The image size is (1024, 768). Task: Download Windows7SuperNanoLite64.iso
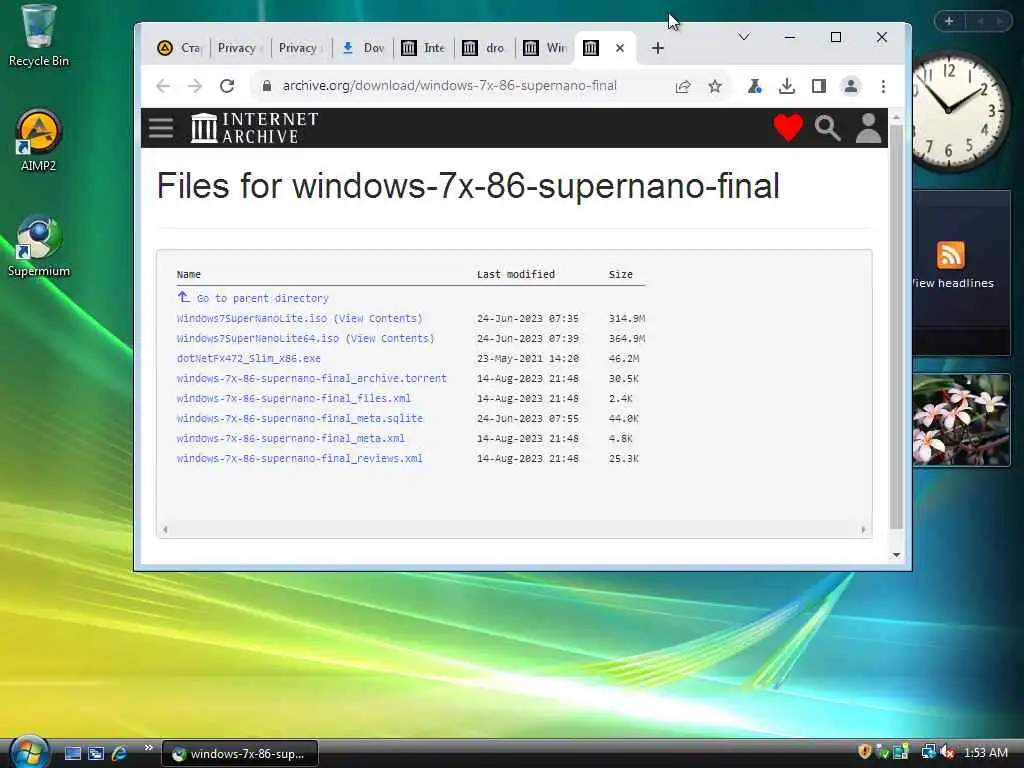(257, 338)
